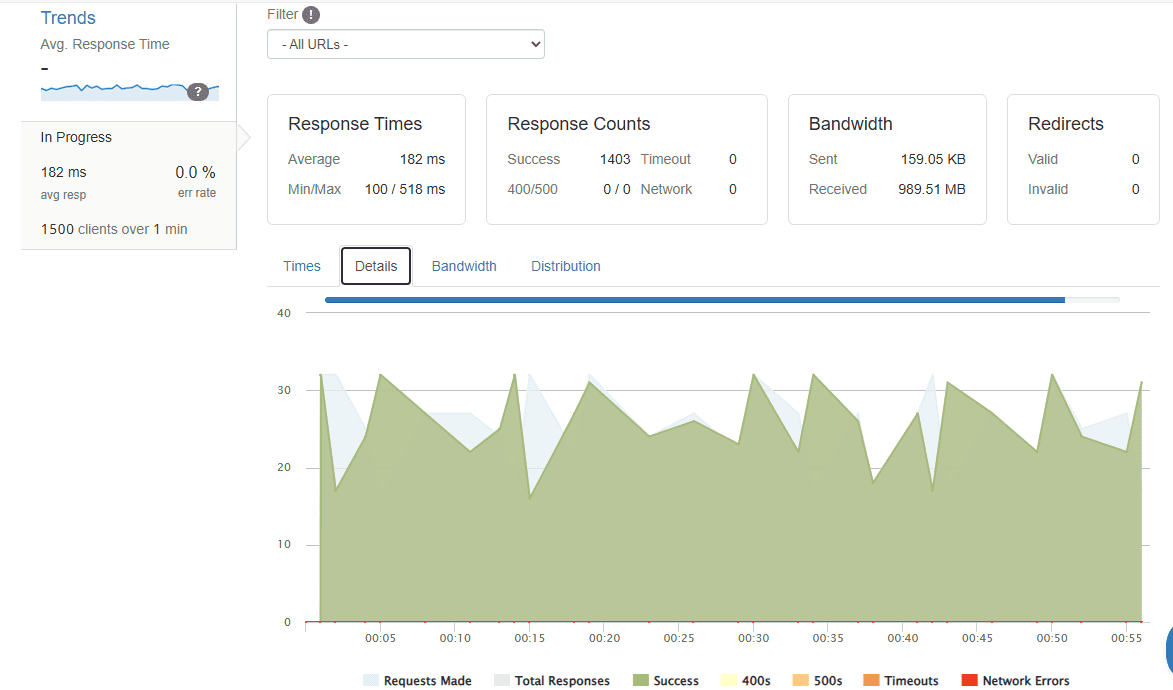Click the Valid label in Redirects
This screenshot has height=690, width=1173.
click(x=1042, y=159)
